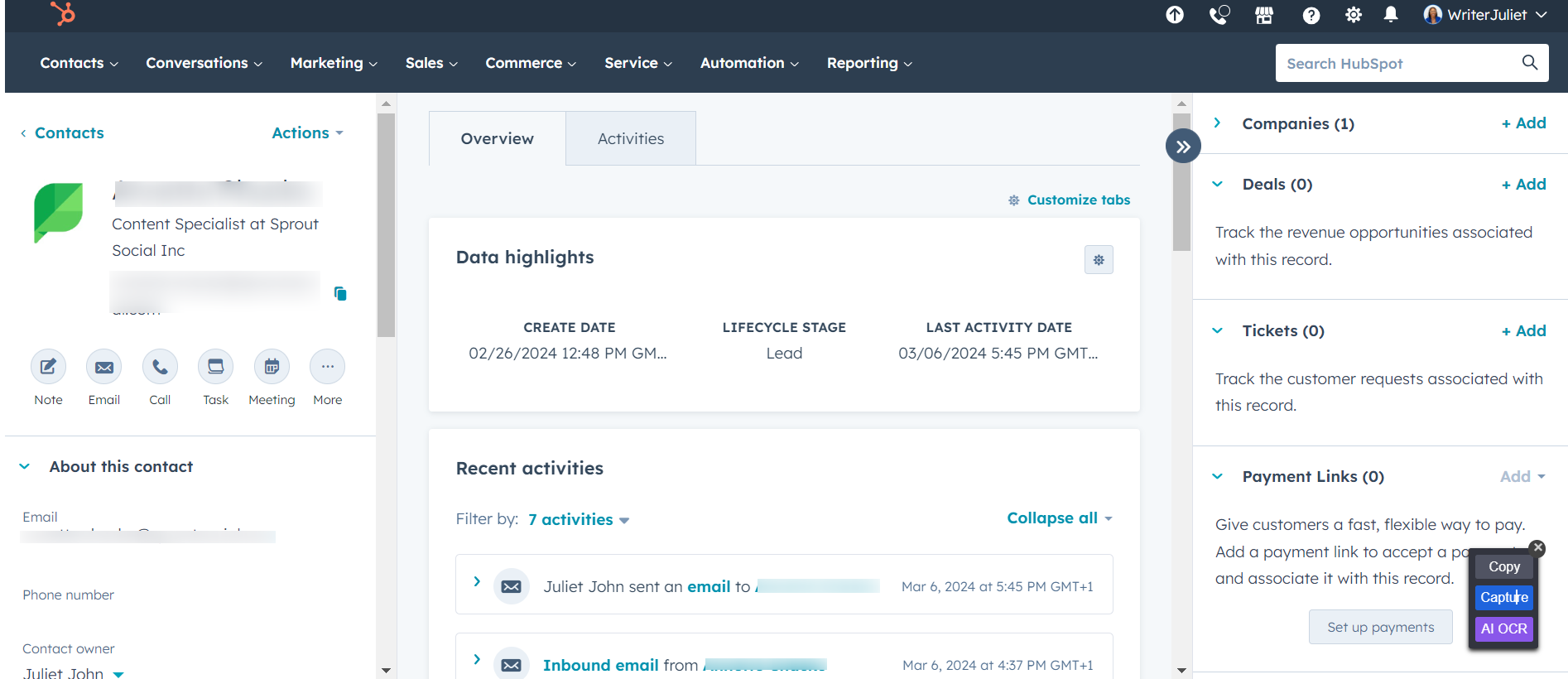The height and width of the screenshot is (679, 1568).
Task: Open the Commerce navigation menu
Action: tap(531, 63)
